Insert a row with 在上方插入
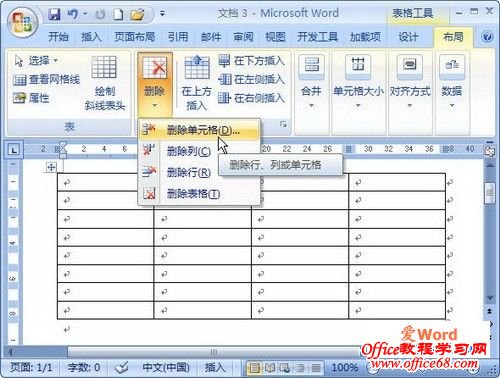The image size is (500, 378). point(197,83)
